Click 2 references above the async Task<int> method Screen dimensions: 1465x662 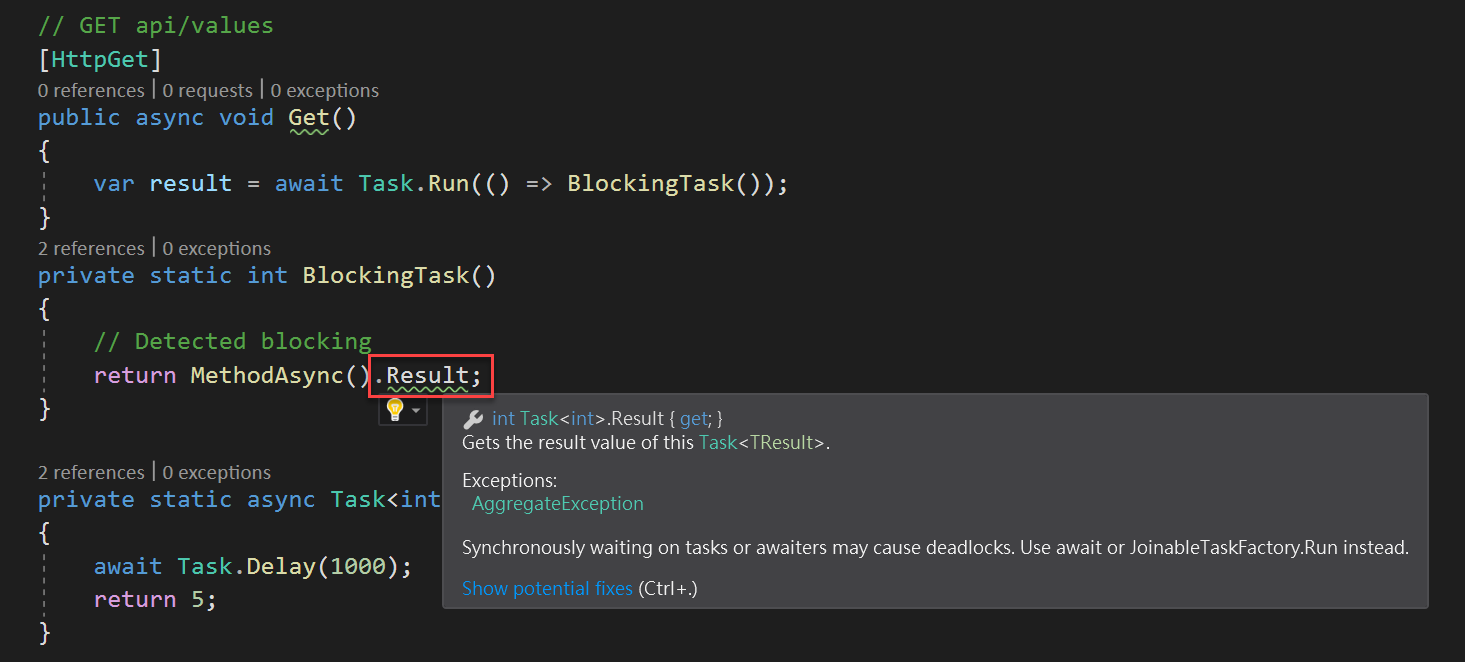tap(91, 472)
